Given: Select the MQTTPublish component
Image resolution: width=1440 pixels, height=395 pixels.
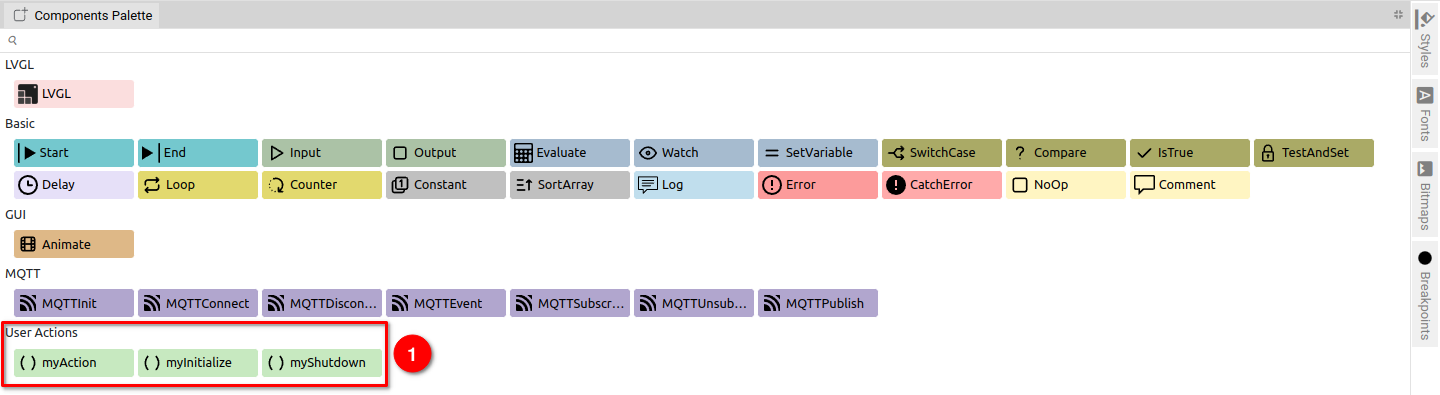Looking at the screenshot, I should tap(818, 303).
